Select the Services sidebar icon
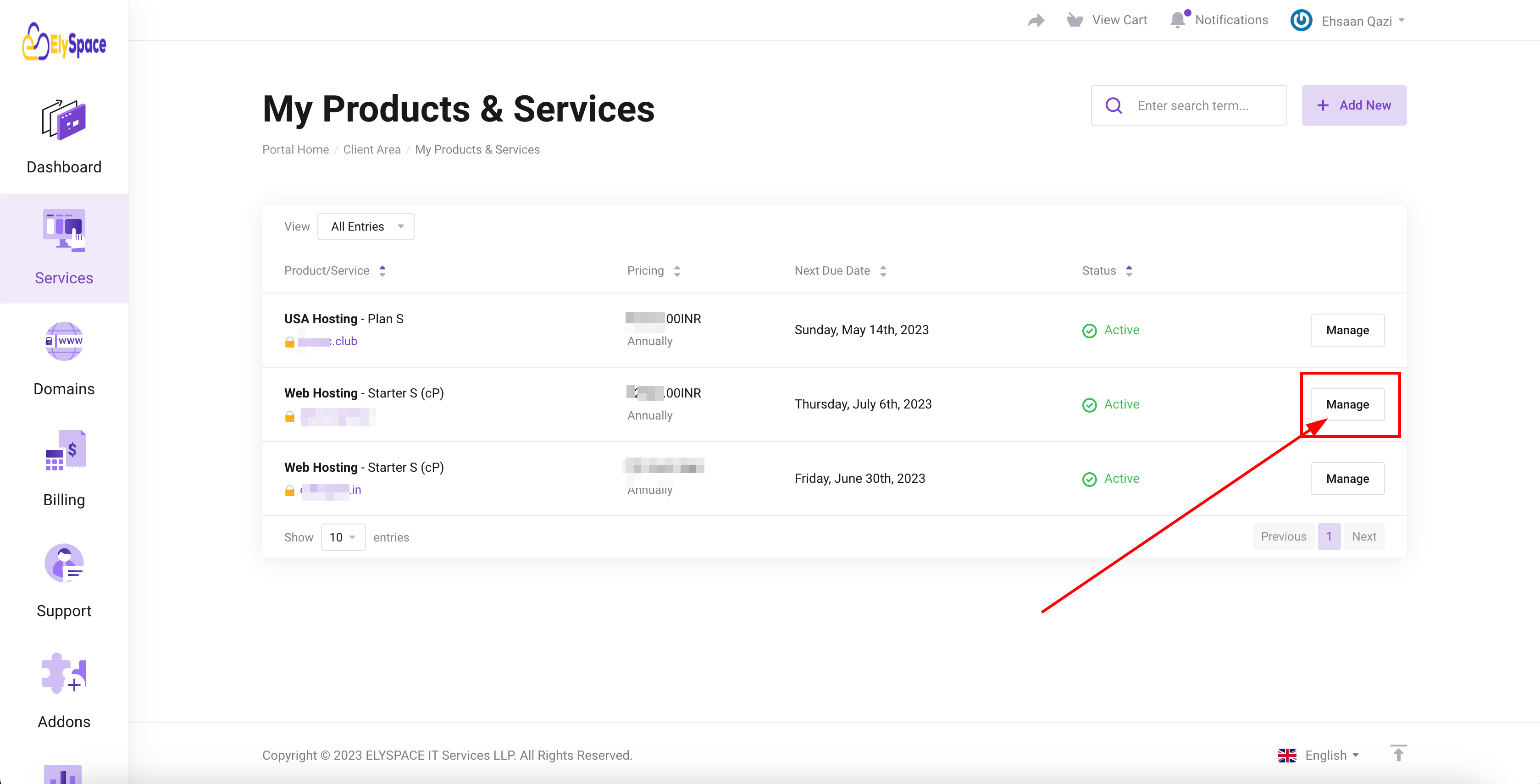1540x784 pixels. 64,231
